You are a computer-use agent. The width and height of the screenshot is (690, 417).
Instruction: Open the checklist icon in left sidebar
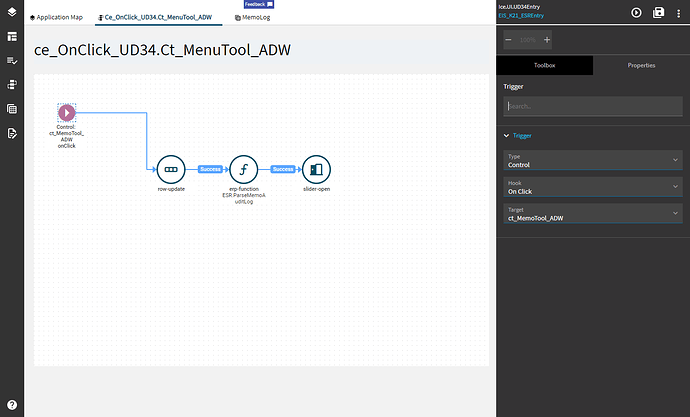pyautogui.click(x=12, y=61)
